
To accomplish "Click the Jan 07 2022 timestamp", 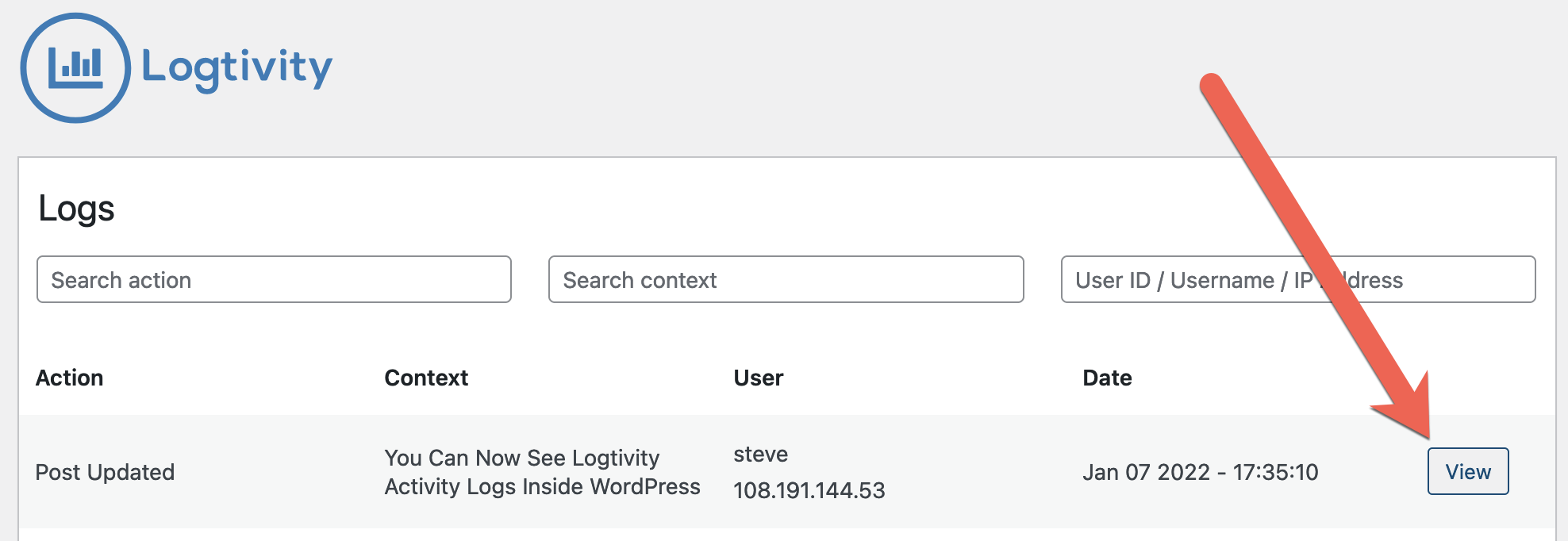I will pyautogui.click(x=1201, y=471).
